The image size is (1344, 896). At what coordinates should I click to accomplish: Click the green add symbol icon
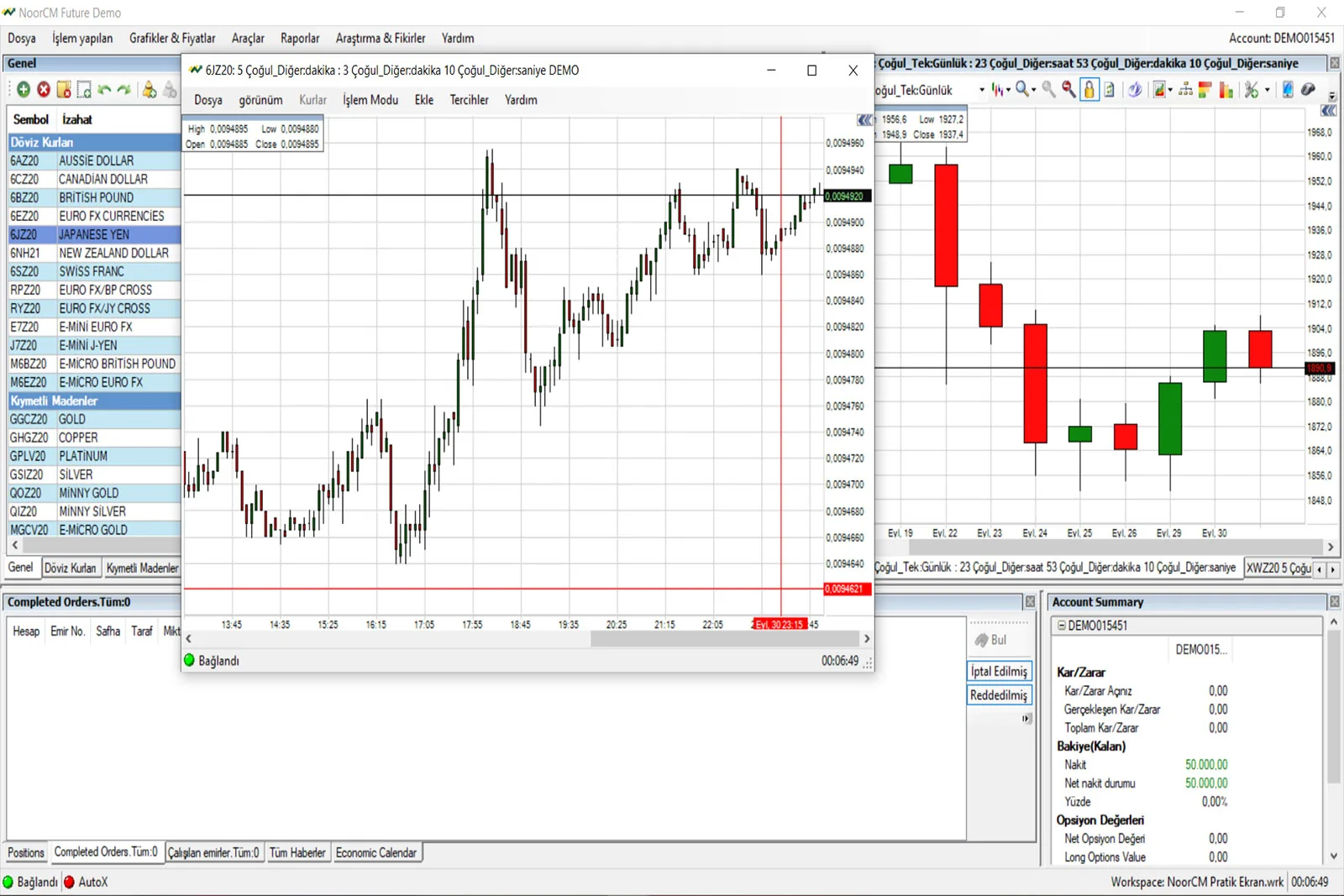pyautogui.click(x=24, y=90)
